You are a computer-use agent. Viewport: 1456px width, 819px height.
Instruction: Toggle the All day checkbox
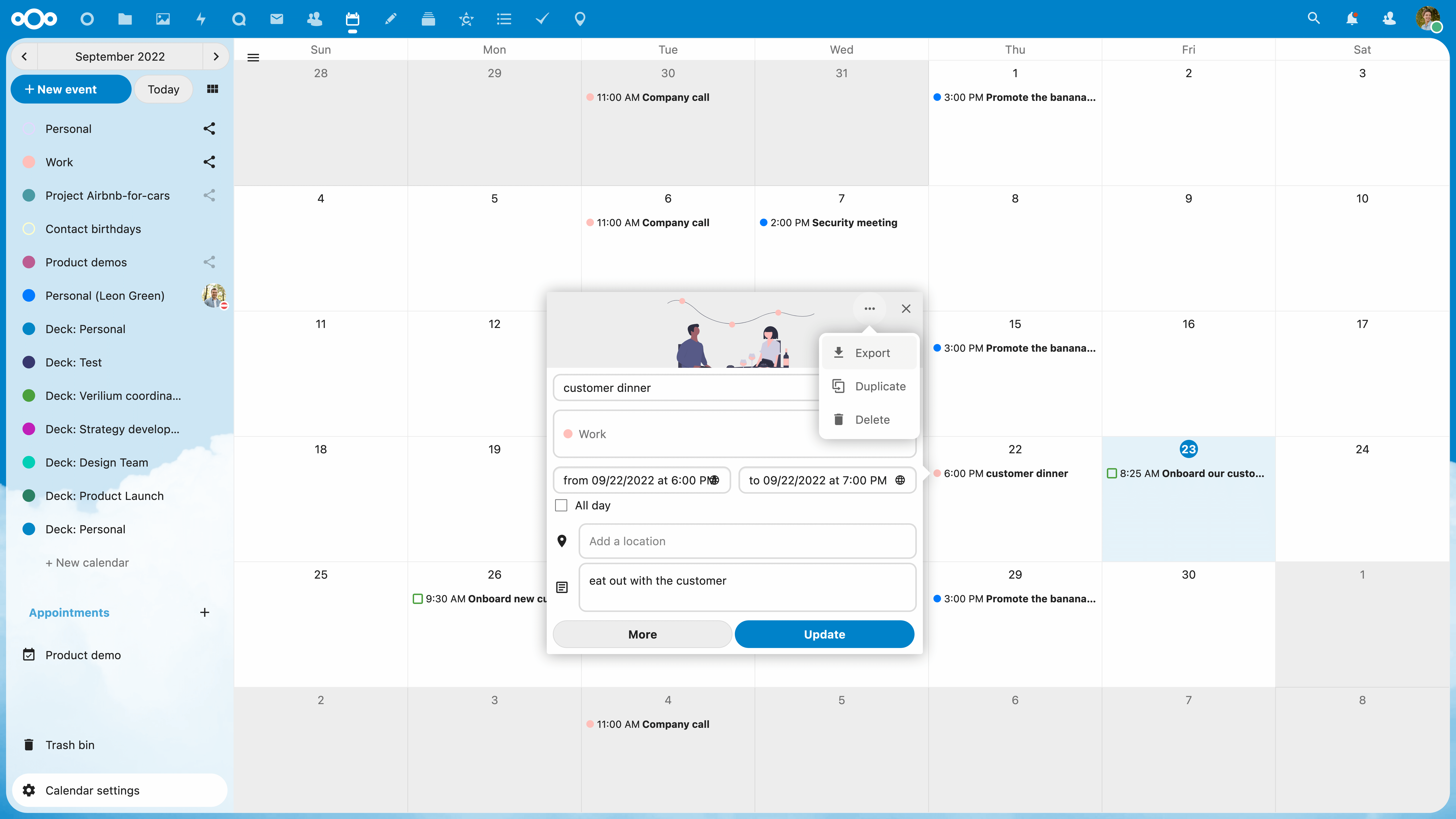coord(561,505)
